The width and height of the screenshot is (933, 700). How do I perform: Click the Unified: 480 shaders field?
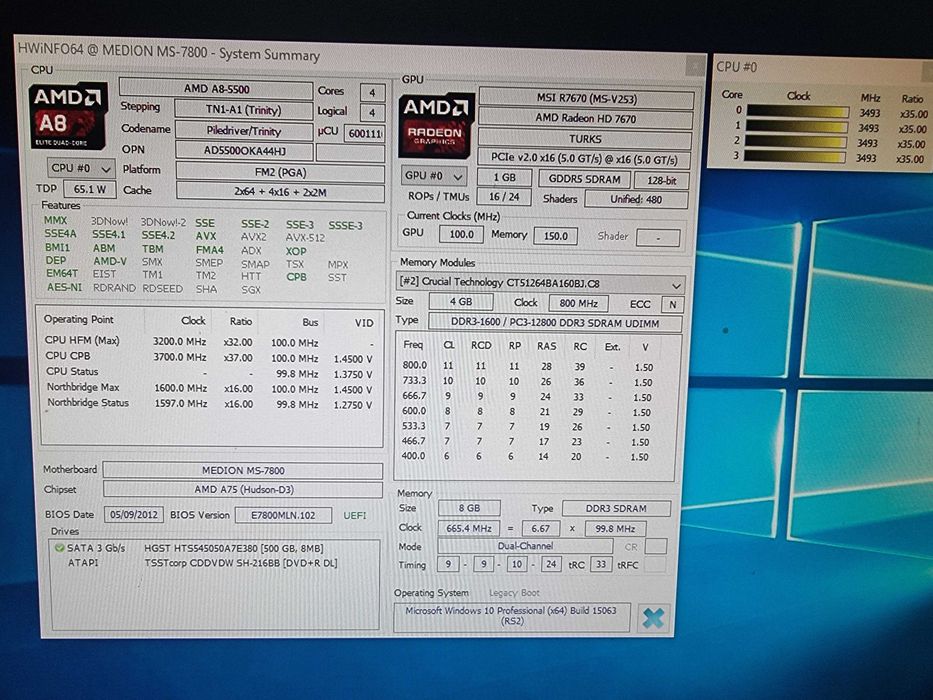636,199
